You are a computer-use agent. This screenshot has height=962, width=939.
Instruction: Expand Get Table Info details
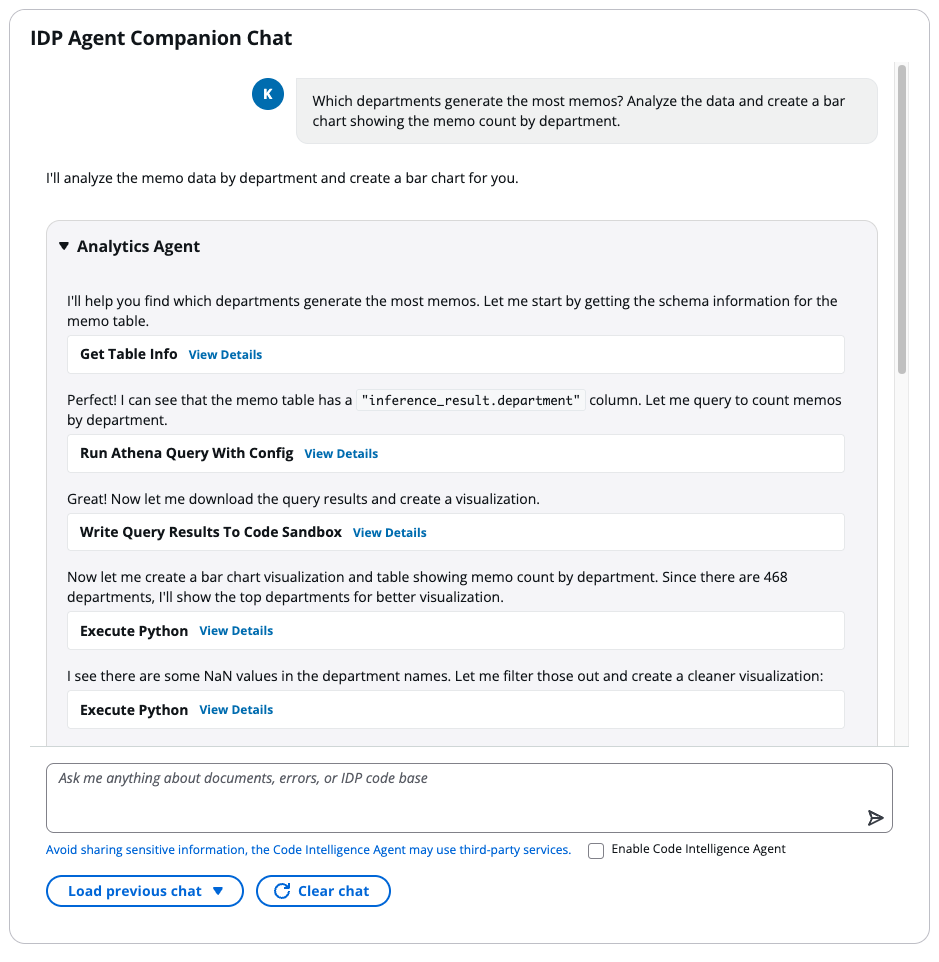click(x=225, y=354)
